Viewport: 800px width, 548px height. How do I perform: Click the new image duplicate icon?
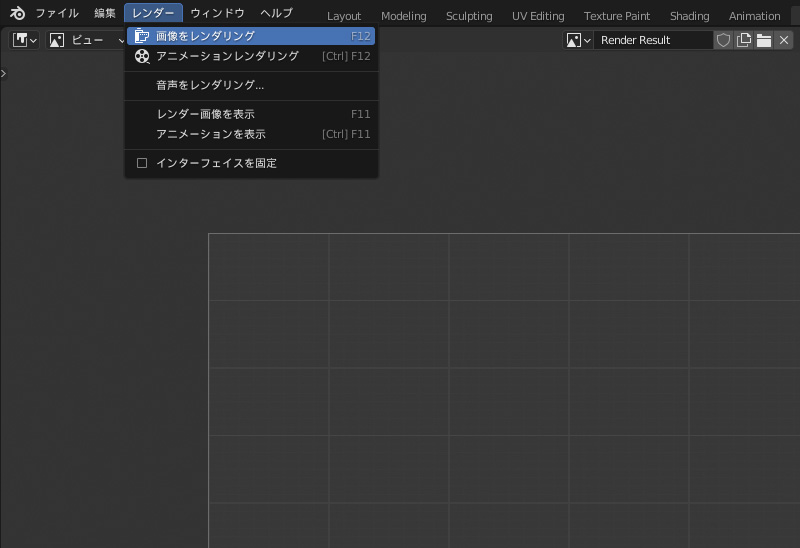tap(743, 40)
